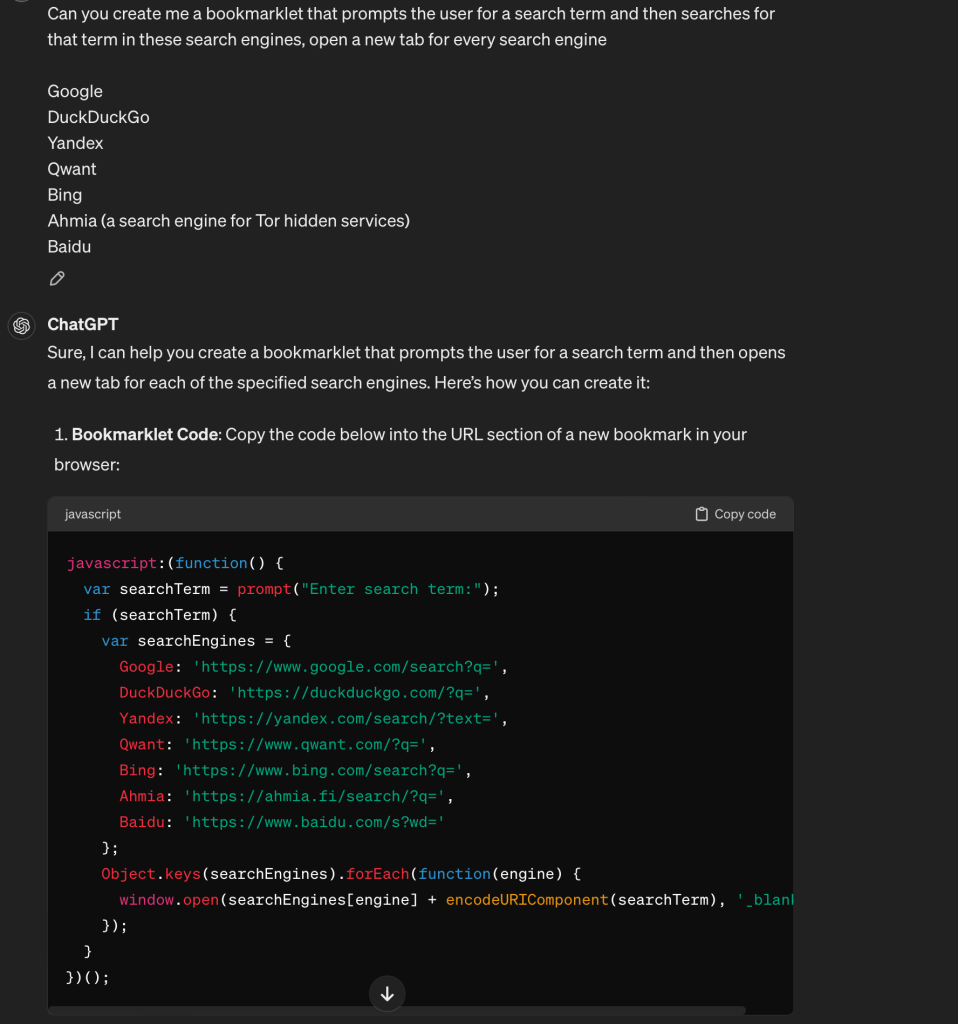The height and width of the screenshot is (1024, 958).
Task: Click the 'Baidu' line in user message
Action: (x=69, y=247)
